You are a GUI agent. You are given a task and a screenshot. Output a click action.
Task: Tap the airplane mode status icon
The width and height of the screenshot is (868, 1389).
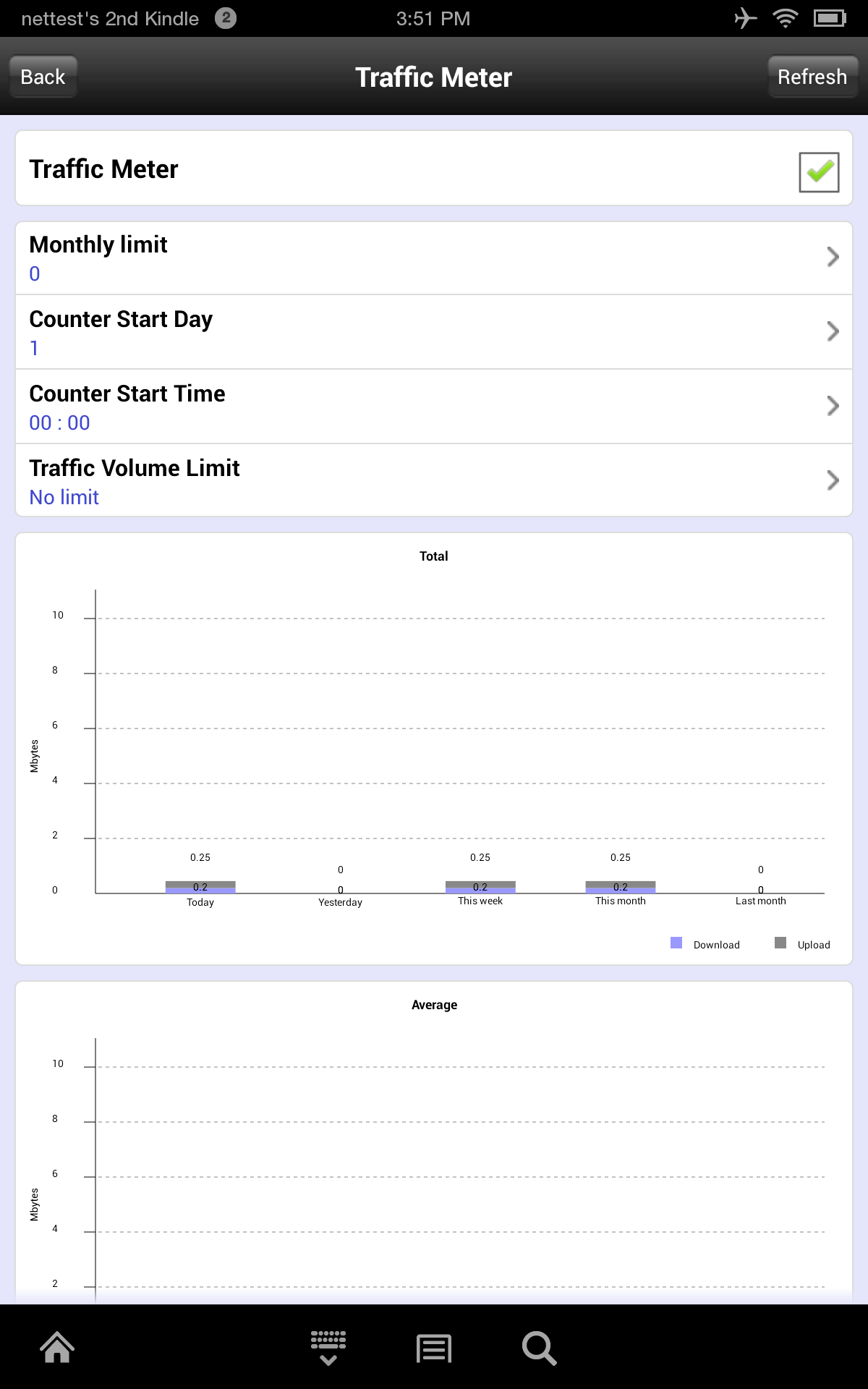tap(745, 18)
